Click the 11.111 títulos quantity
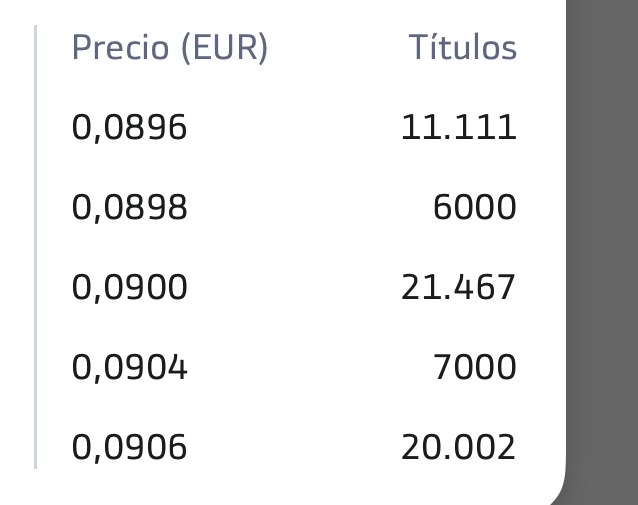The width and height of the screenshot is (638, 505). [x=459, y=127]
